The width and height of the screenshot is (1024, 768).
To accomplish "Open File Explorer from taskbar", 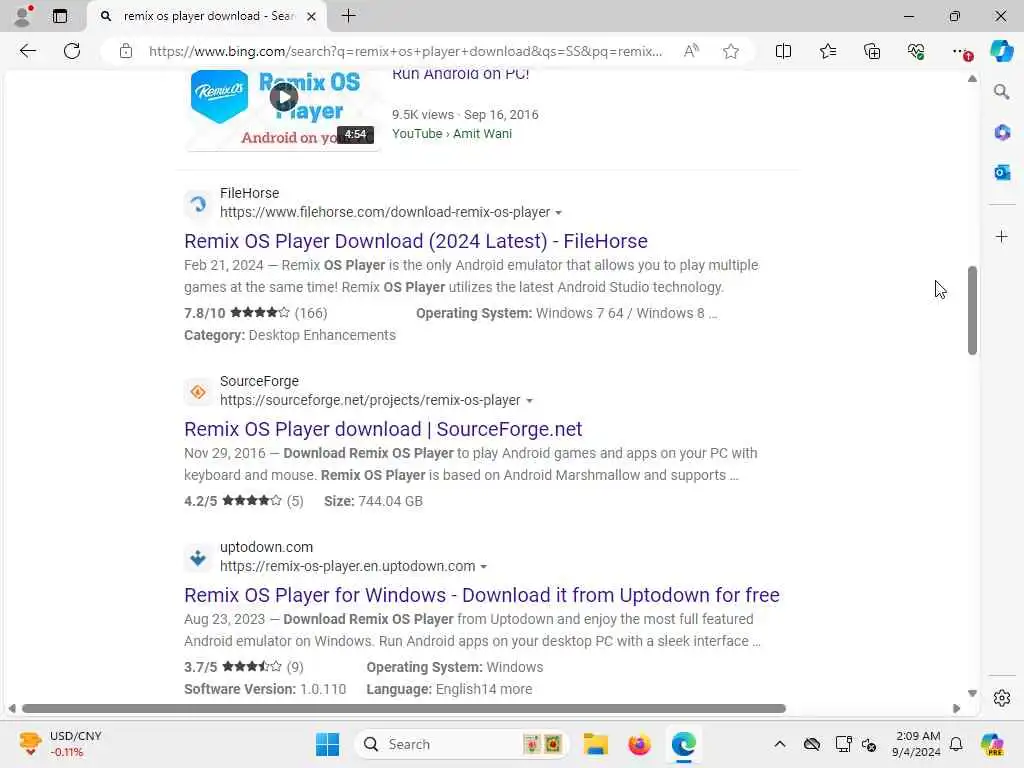I will point(596,744).
